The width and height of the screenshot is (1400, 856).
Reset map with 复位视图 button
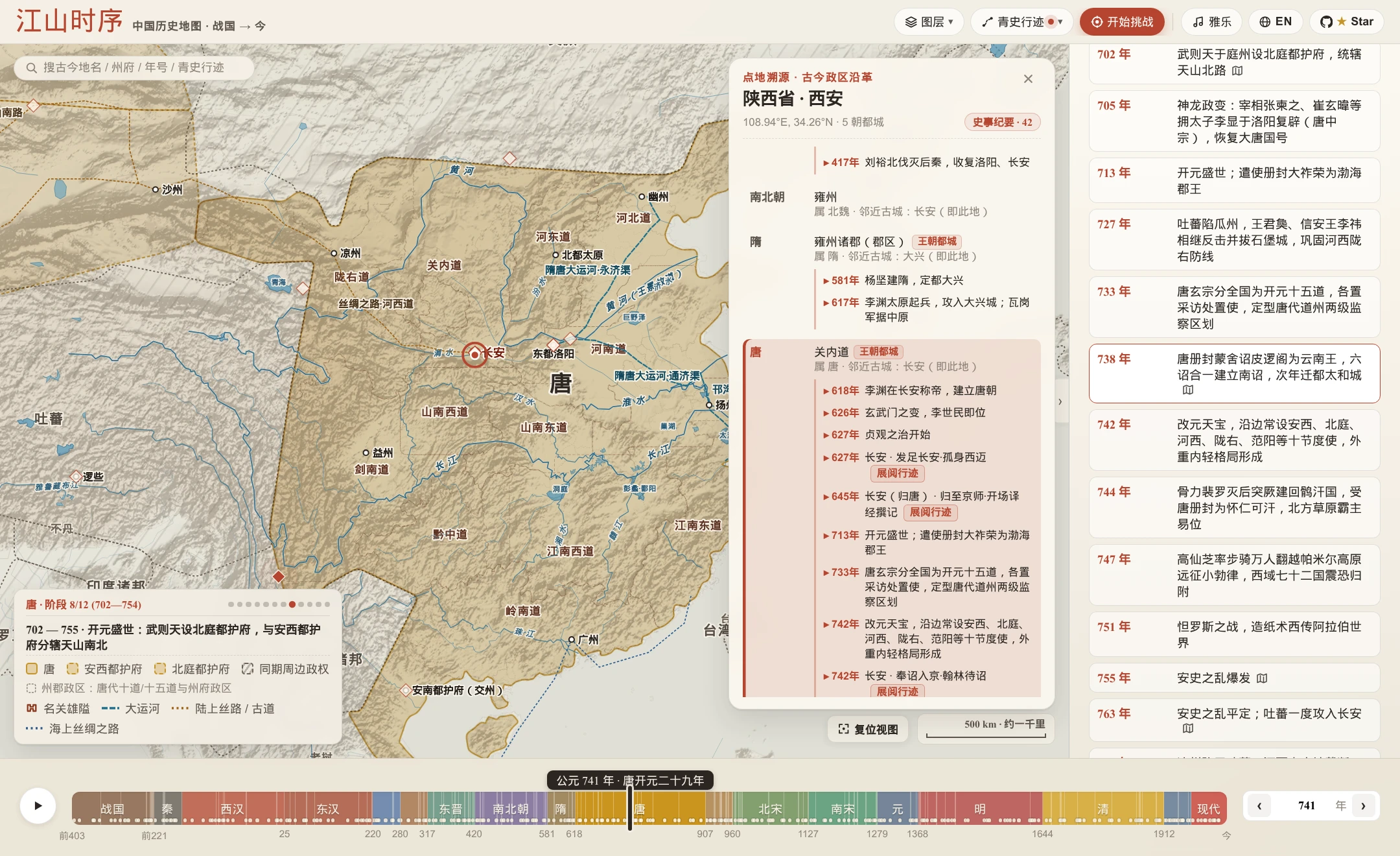869,730
